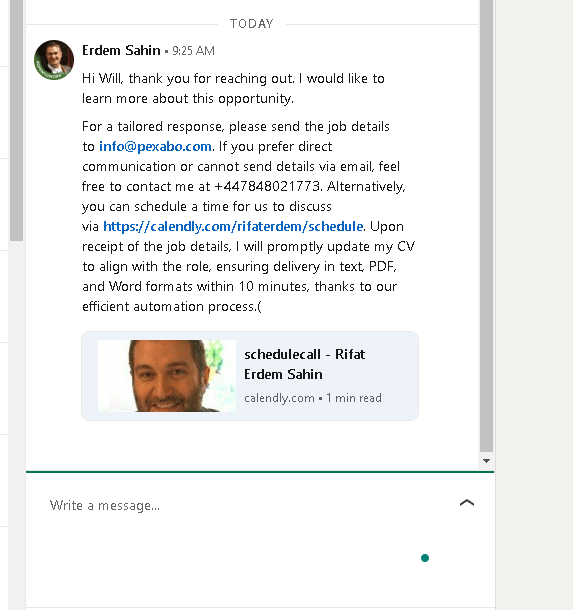Screen dimensions: 573x610
Task: Click the TODAY date divider label
Action: (x=252, y=24)
